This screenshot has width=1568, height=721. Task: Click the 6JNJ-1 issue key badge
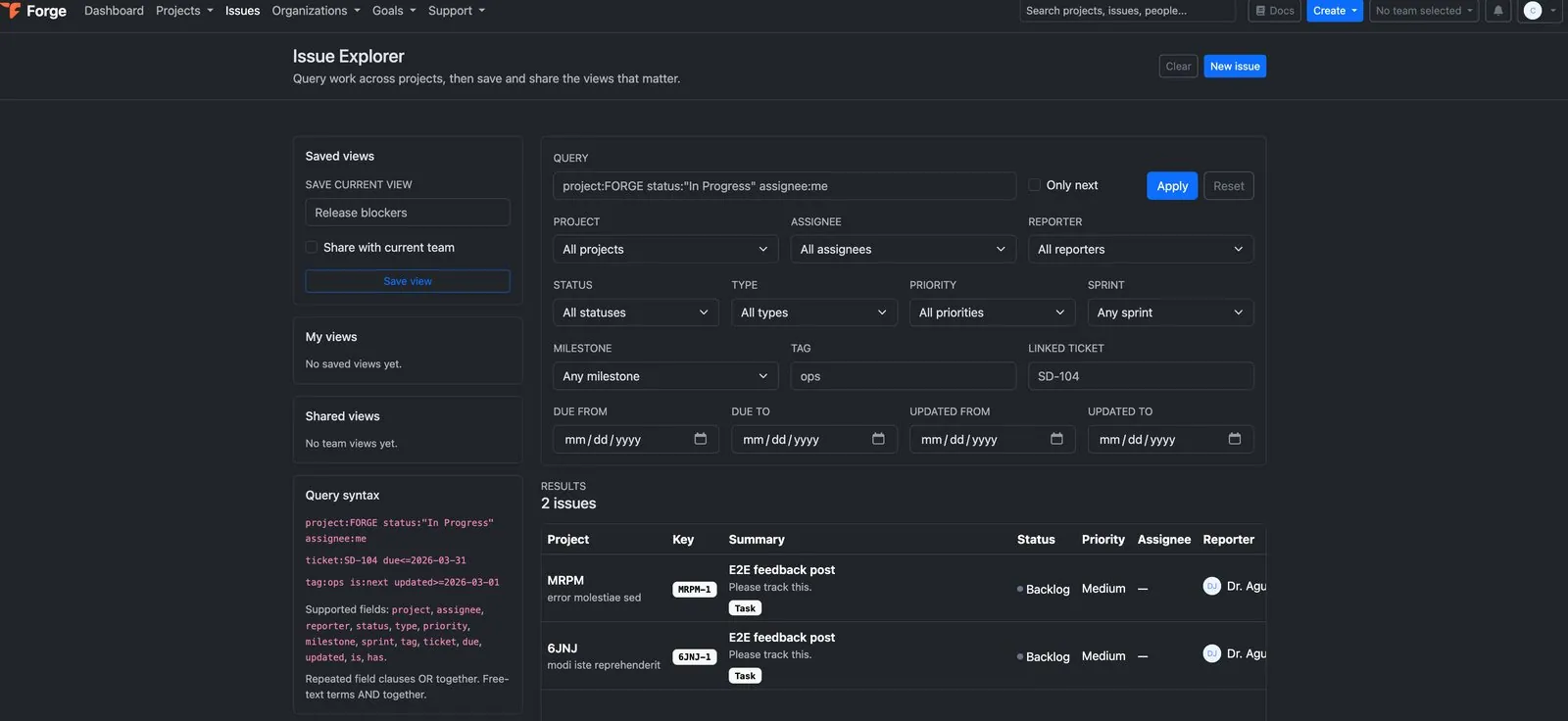(x=695, y=657)
